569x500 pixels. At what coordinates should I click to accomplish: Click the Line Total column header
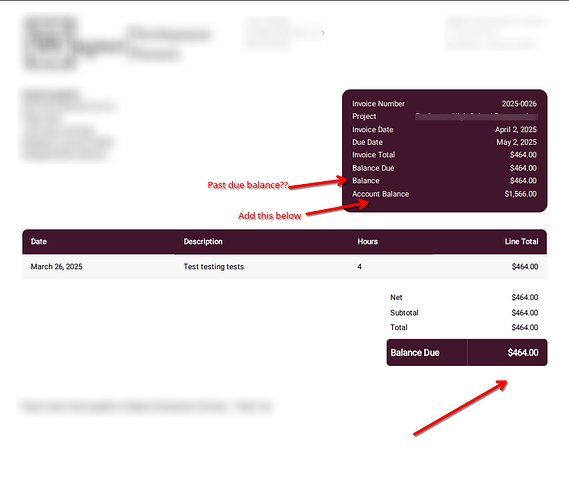click(x=521, y=242)
